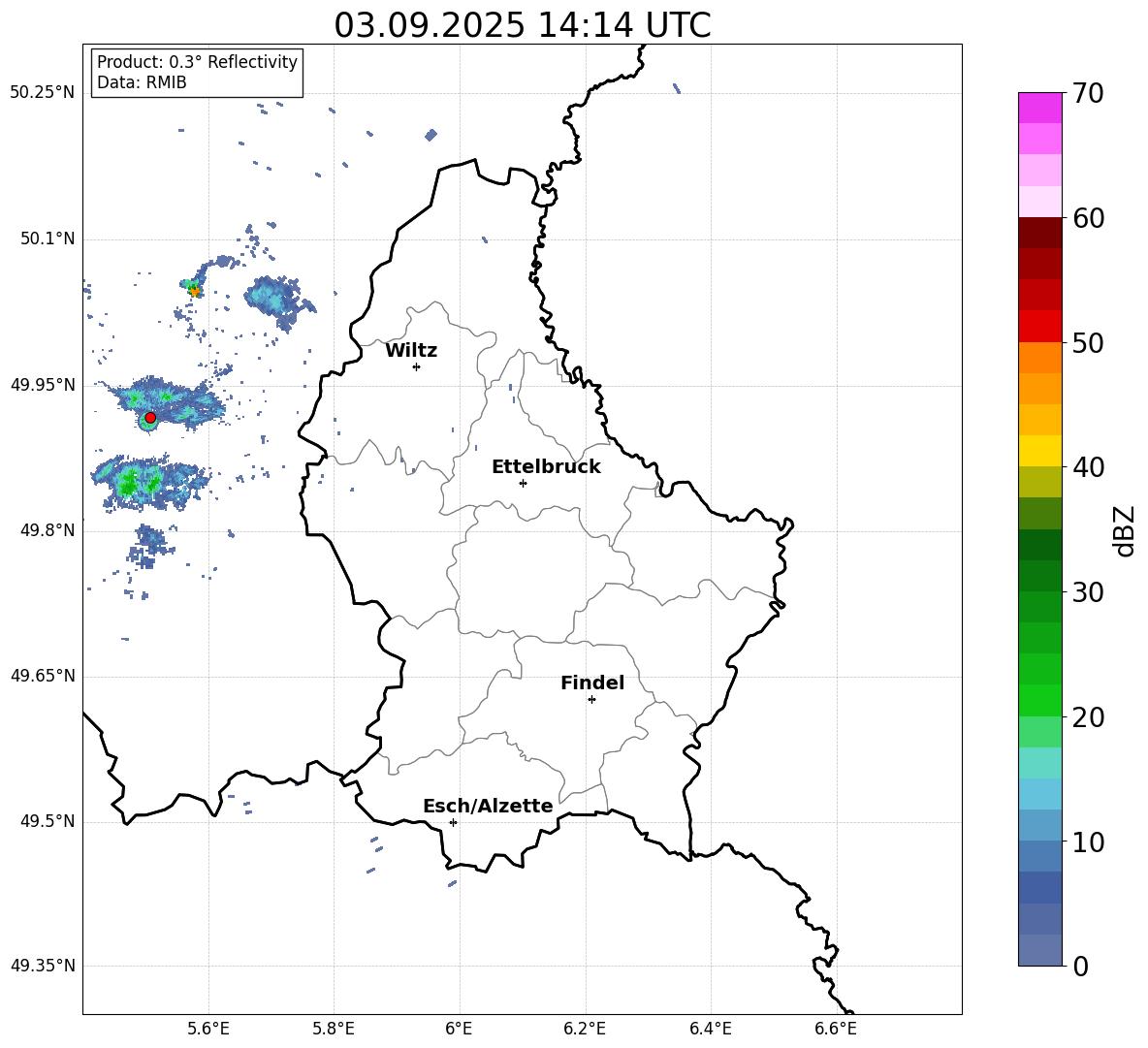
Task: Click the 40 tick label on the colorbar
Action: click(x=1088, y=467)
